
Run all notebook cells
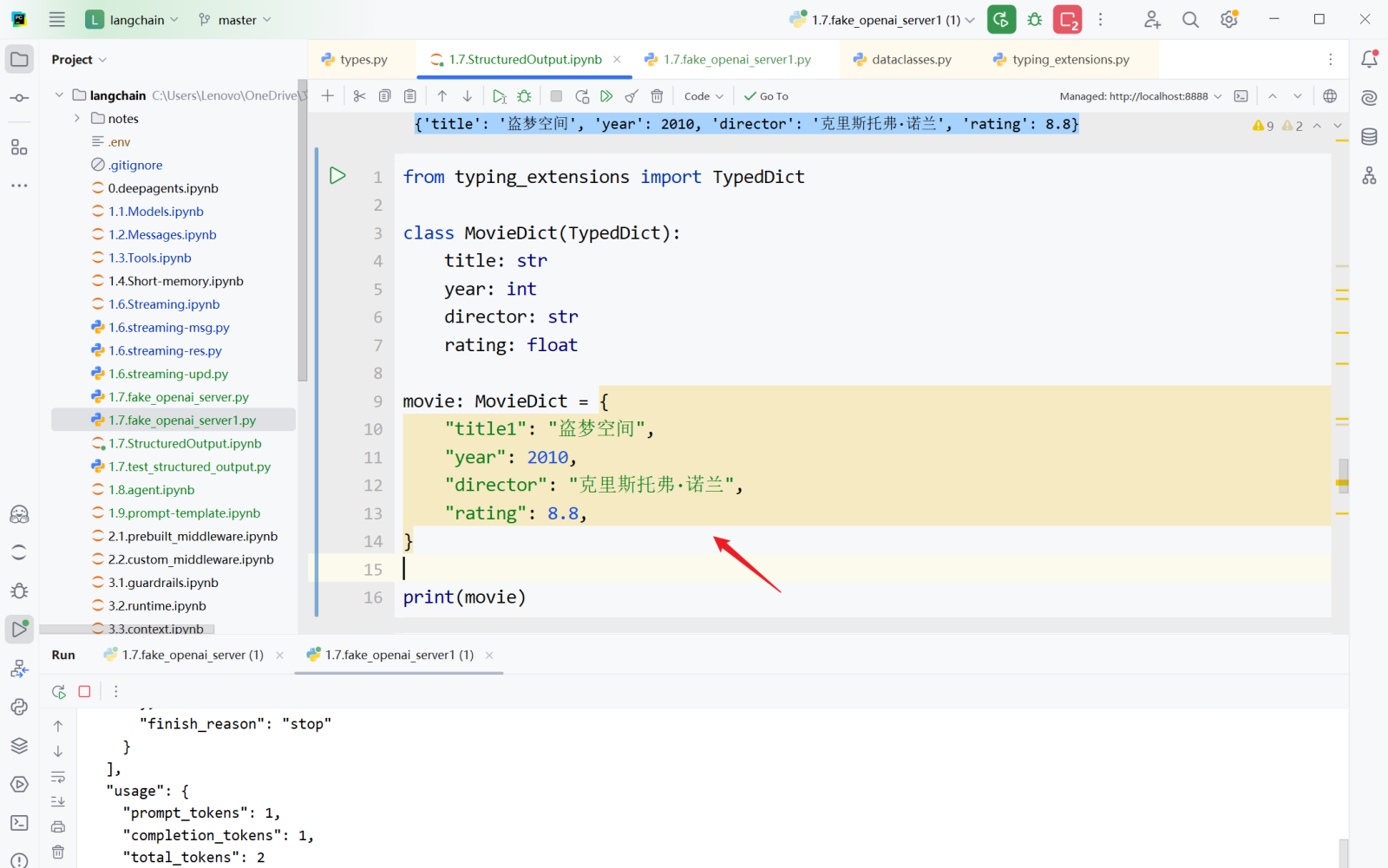(x=607, y=96)
